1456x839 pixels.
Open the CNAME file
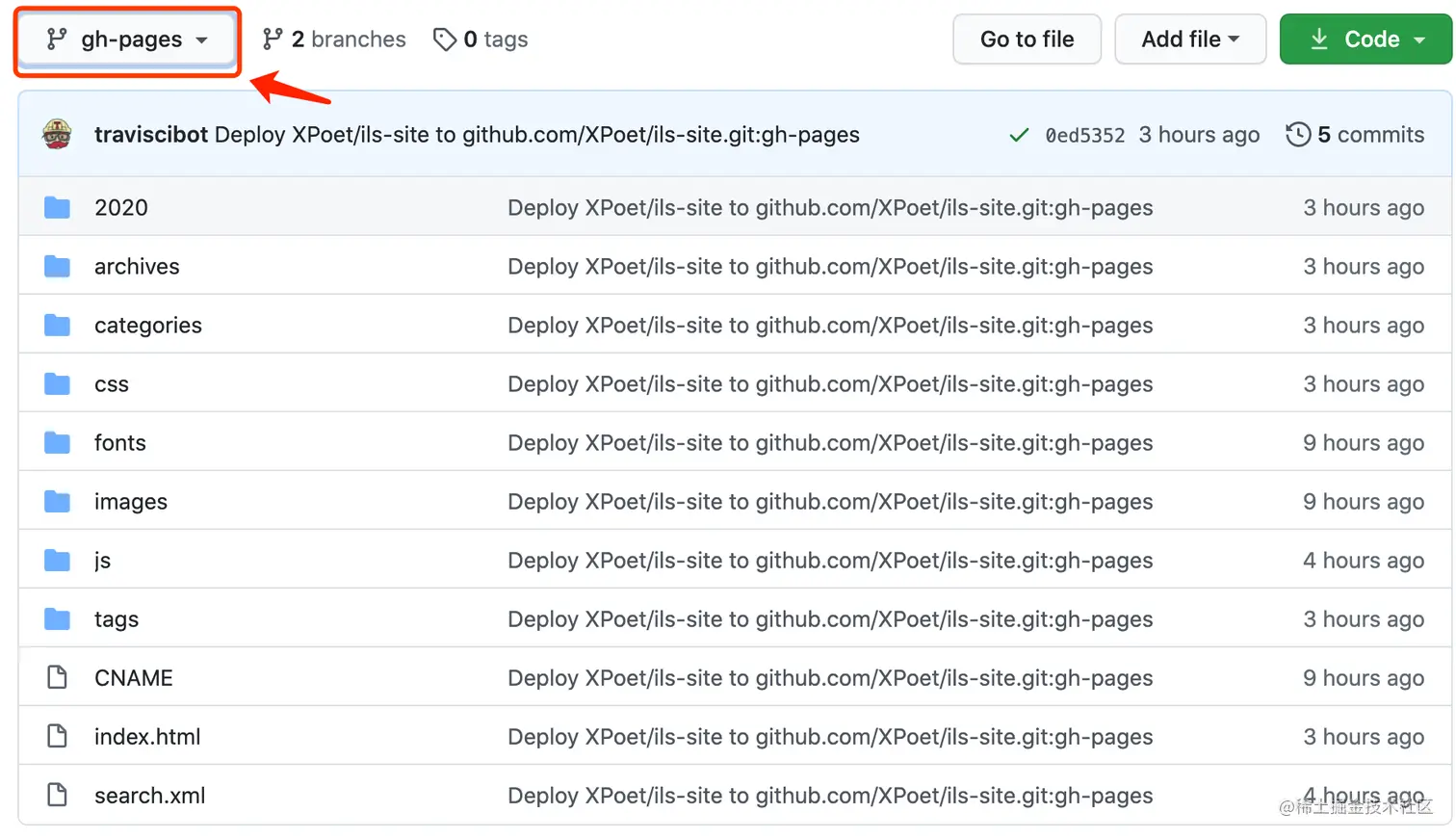coord(134,678)
